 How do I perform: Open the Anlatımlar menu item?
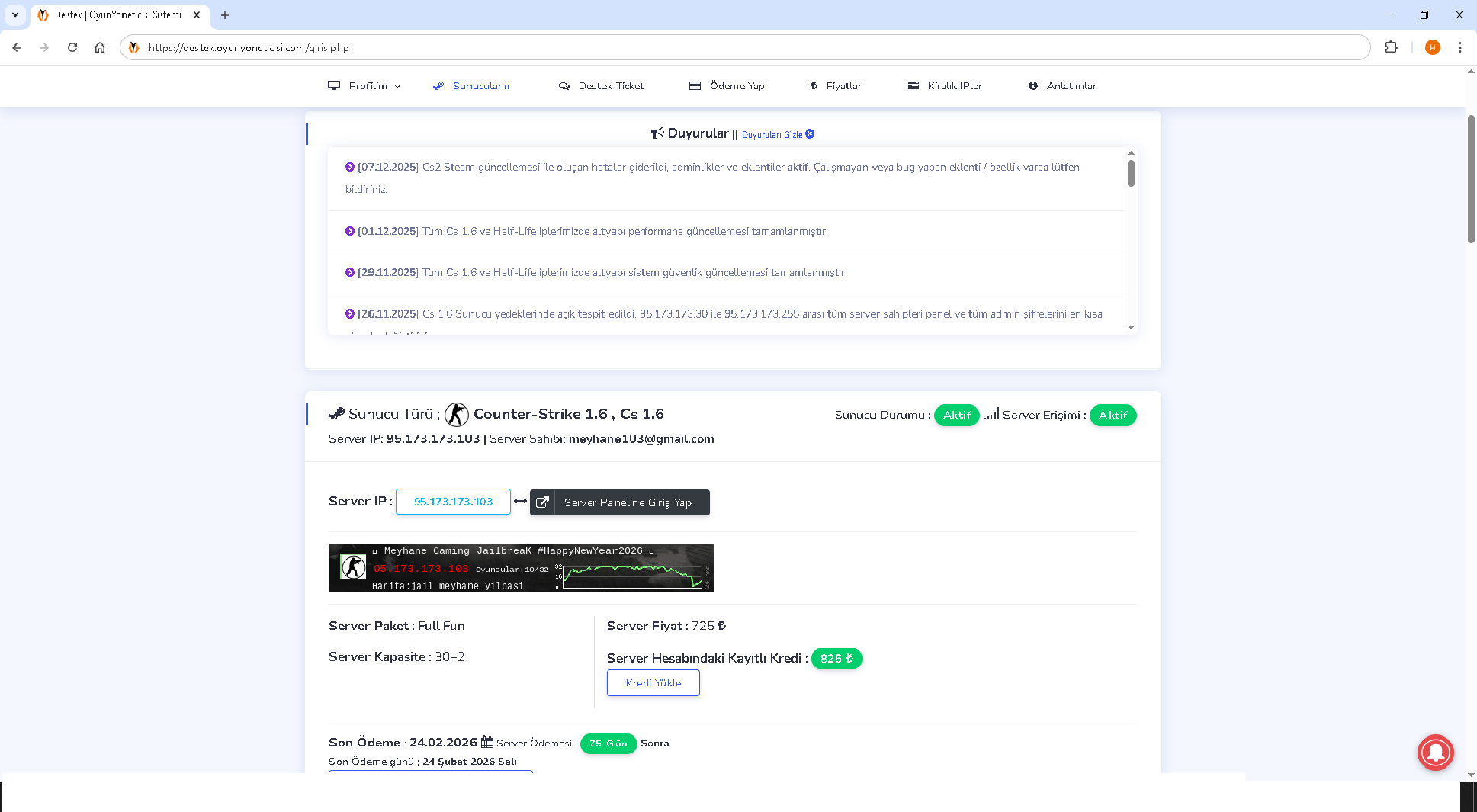pyautogui.click(x=1062, y=86)
